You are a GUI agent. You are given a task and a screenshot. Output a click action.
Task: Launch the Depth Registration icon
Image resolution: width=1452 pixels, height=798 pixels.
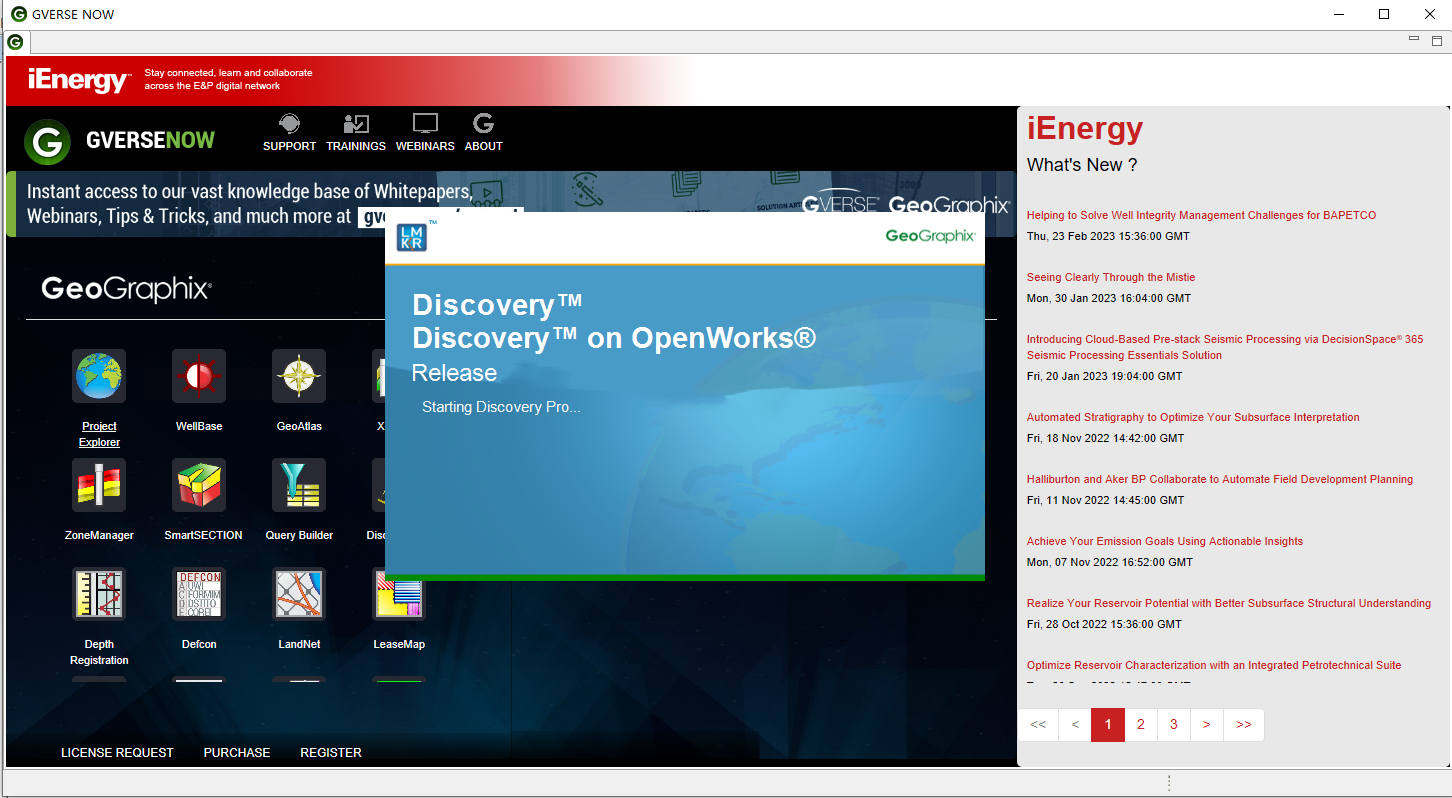tap(99, 594)
